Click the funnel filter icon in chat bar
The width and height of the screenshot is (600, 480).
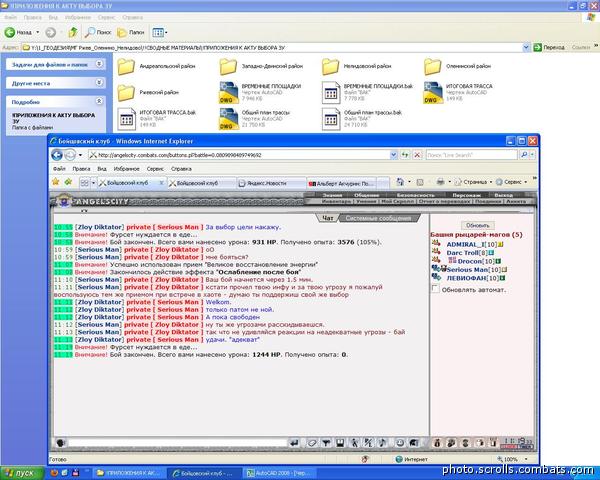[x=326, y=443]
